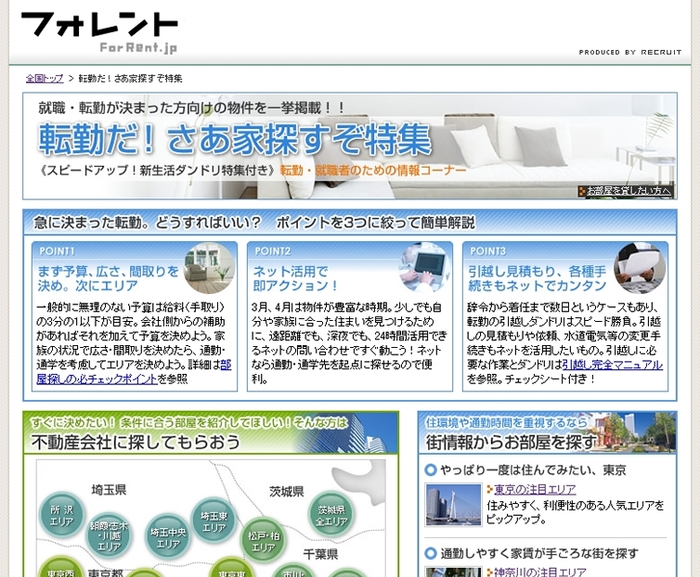Open 東京の注目エリア link
The height and width of the screenshot is (577, 700).
click(x=535, y=489)
